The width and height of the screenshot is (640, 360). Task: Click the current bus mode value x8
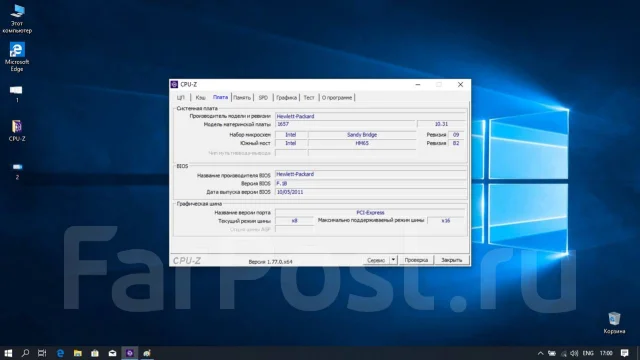click(294, 220)
